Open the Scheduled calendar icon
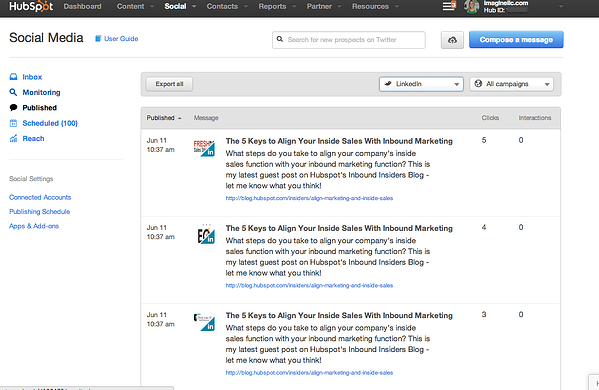 tap(13, 123)
